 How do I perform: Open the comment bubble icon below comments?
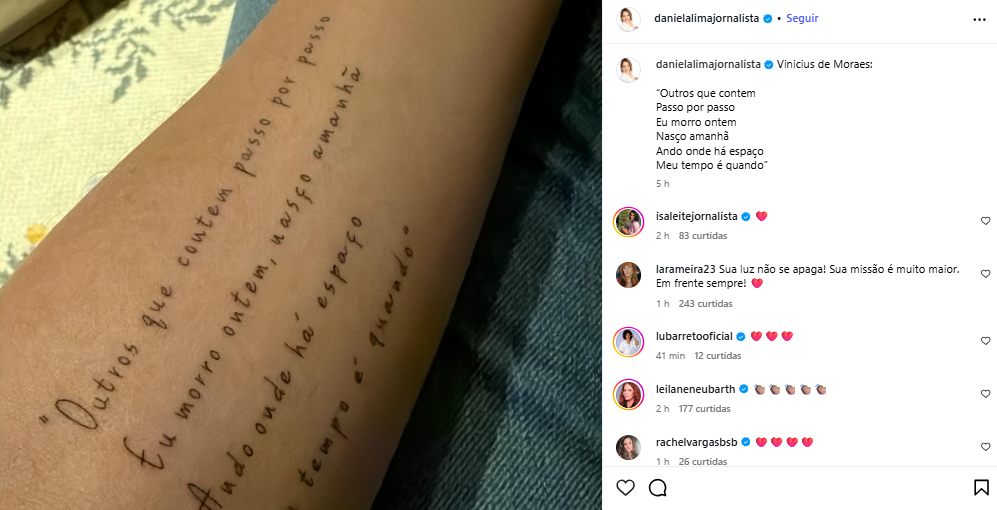tap(657, 488)
